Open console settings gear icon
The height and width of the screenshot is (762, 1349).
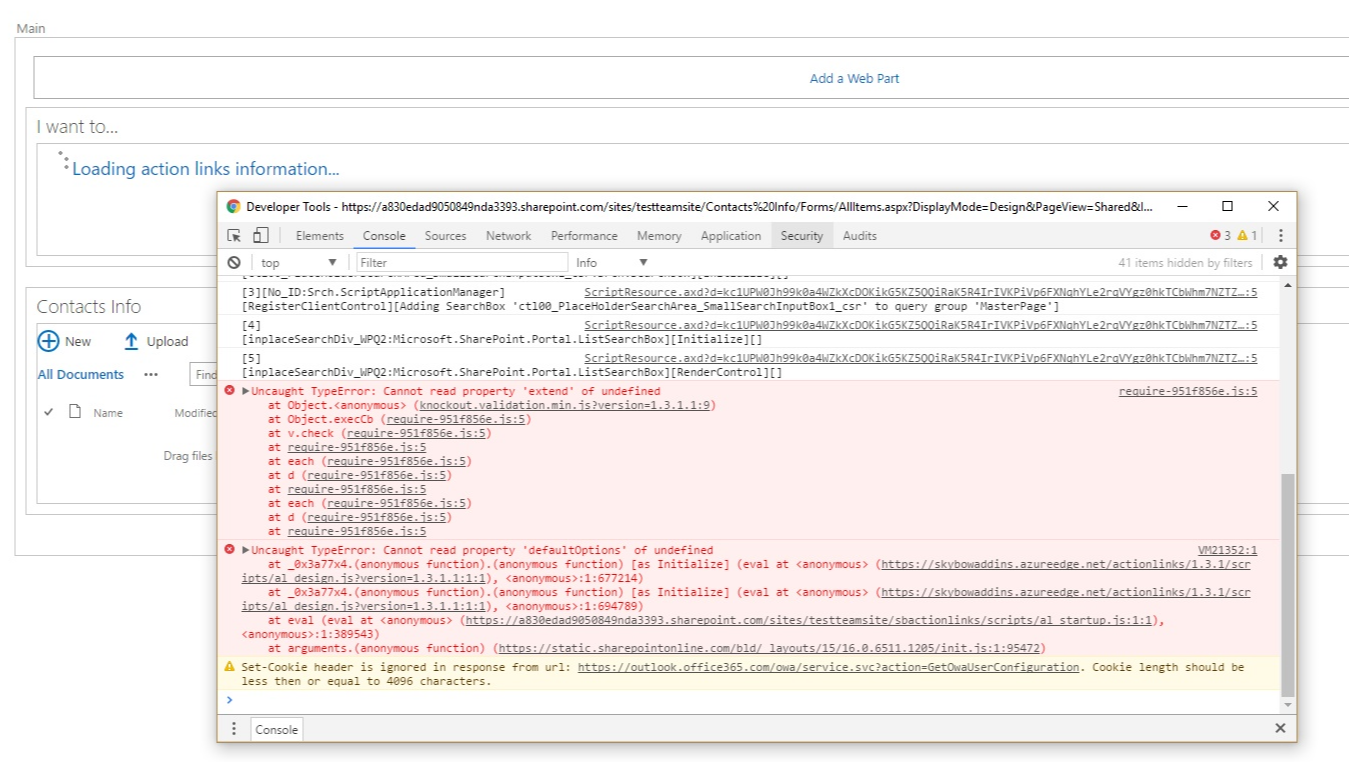1280,262
